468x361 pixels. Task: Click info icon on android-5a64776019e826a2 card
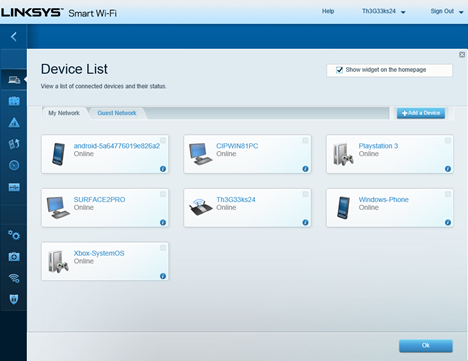click(163, 169)
